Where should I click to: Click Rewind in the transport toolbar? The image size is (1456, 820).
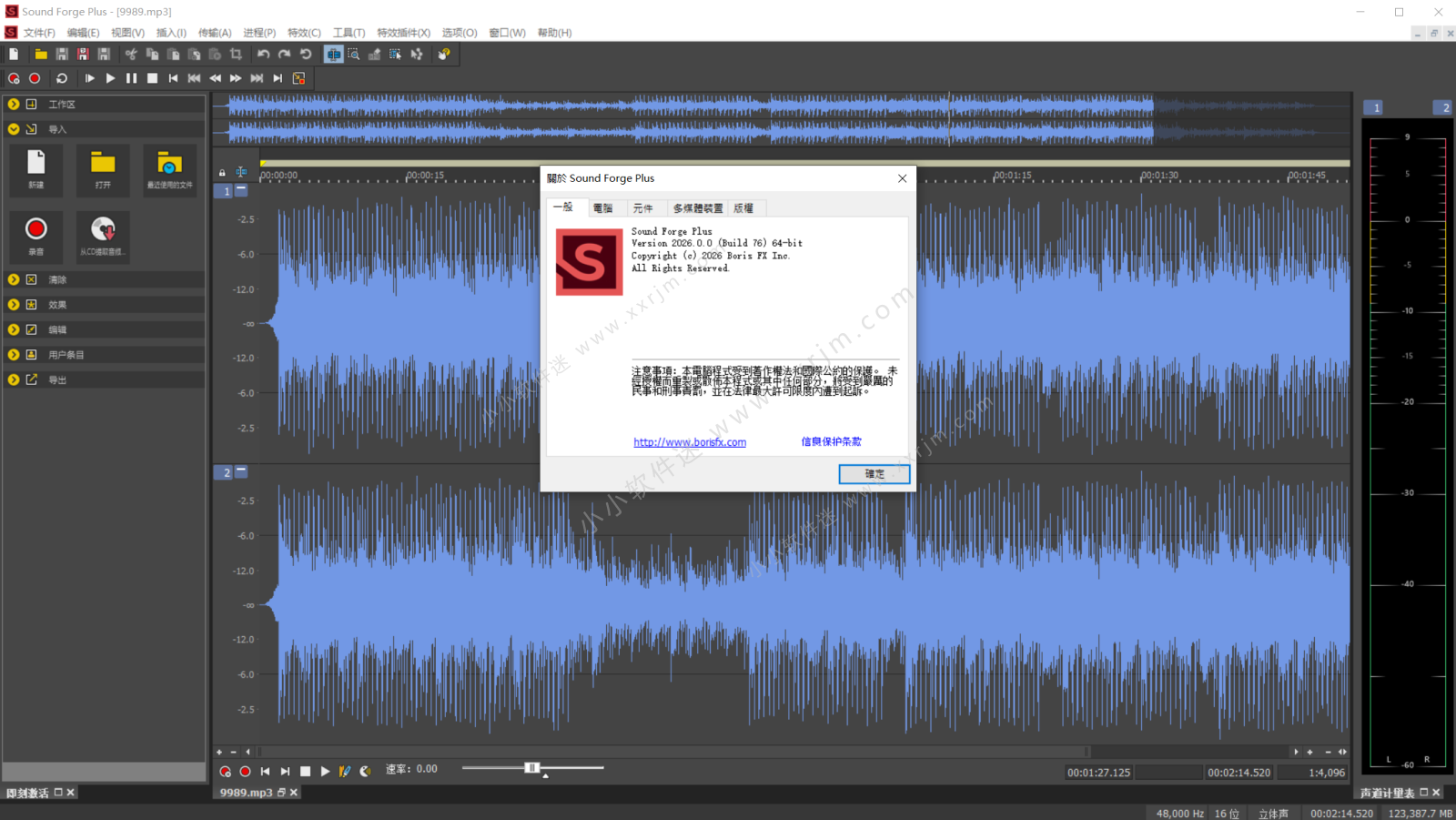[x=216, y=78]
